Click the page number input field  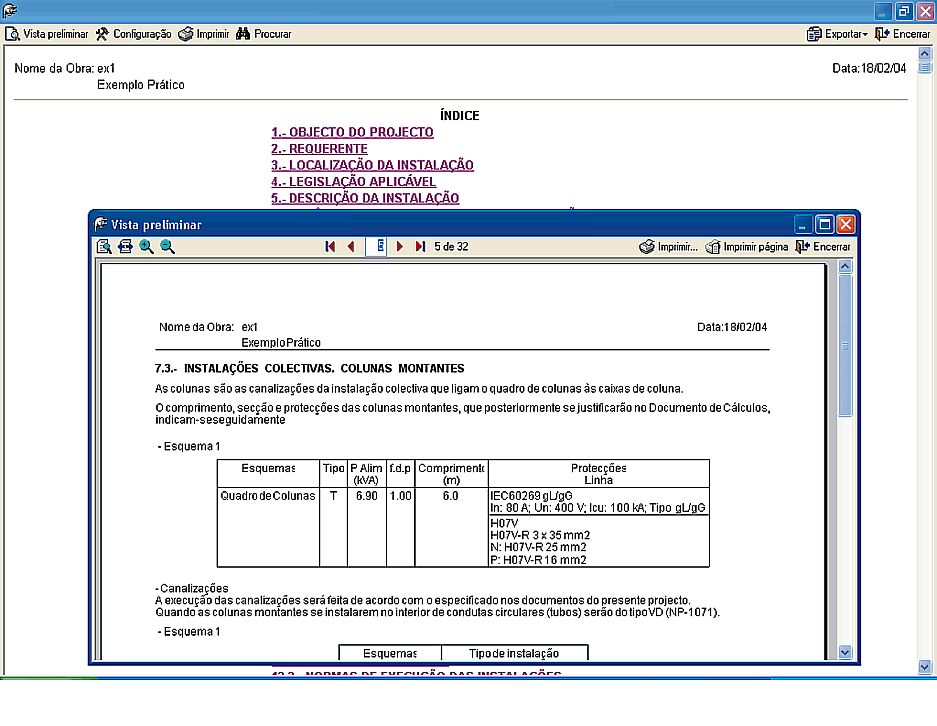click(x=376, y=247)
